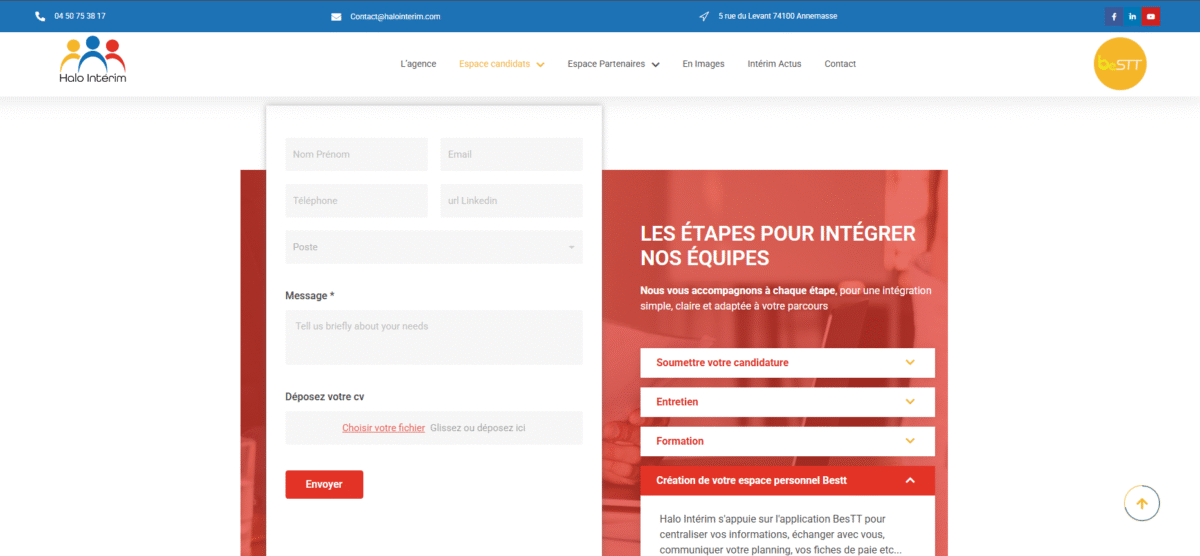Screen dimensions: 1200x556
Task: Open En Images menu item
Action: [703, 64]
